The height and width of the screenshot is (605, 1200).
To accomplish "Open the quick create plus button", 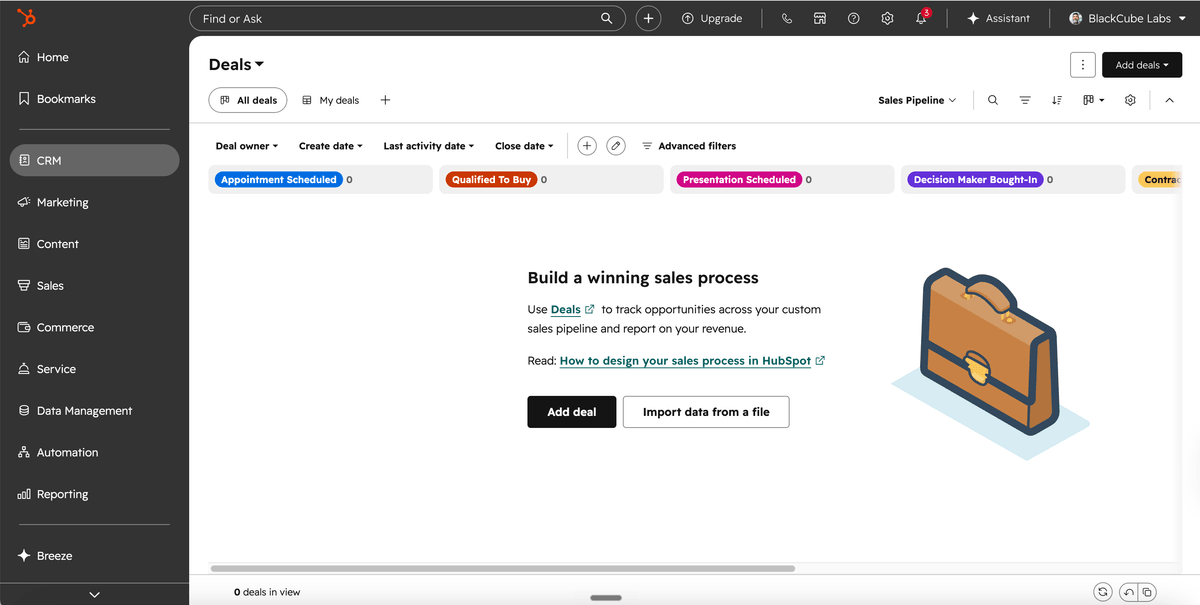I will 648,18.
